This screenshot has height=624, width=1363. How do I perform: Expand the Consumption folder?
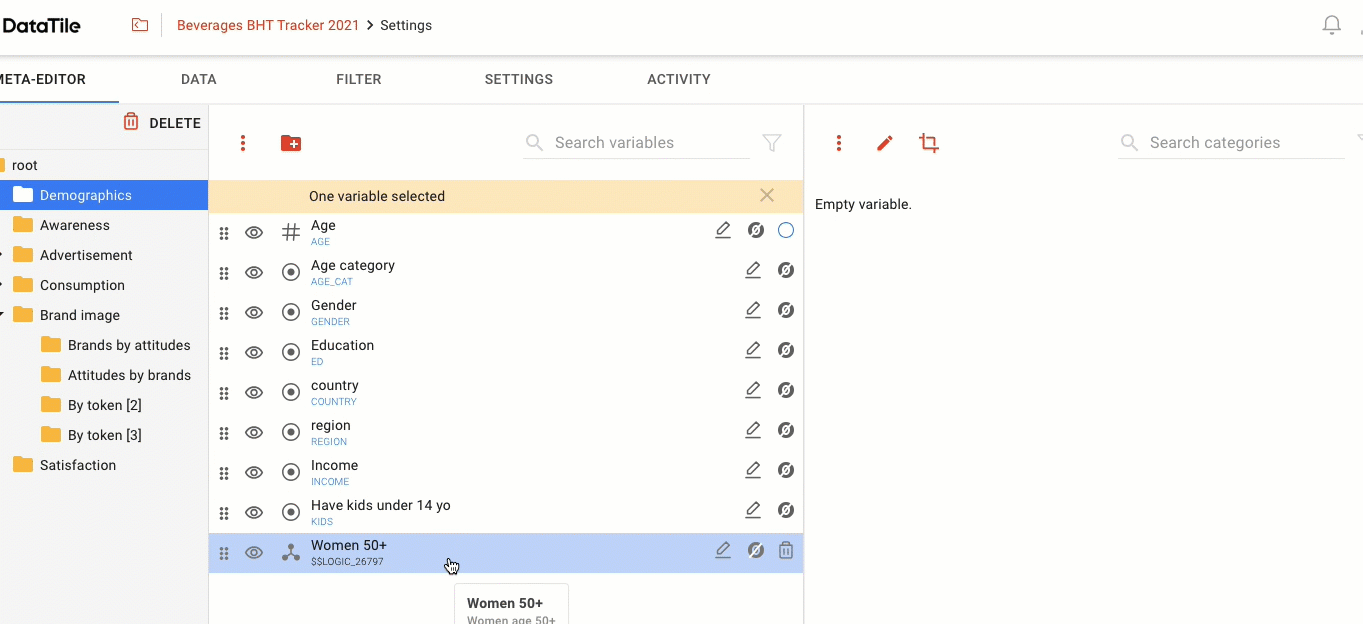pyautogui.click(x=3, y=285)
